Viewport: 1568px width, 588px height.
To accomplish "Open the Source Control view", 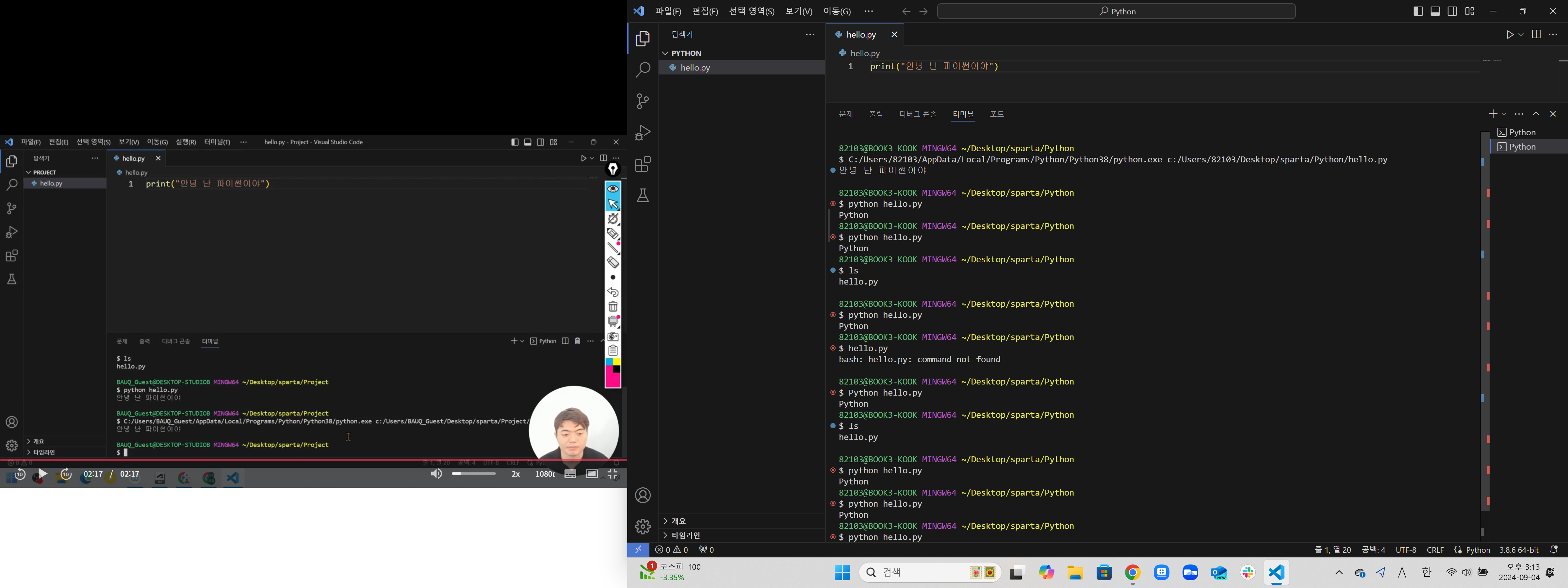I will [643, 101].
